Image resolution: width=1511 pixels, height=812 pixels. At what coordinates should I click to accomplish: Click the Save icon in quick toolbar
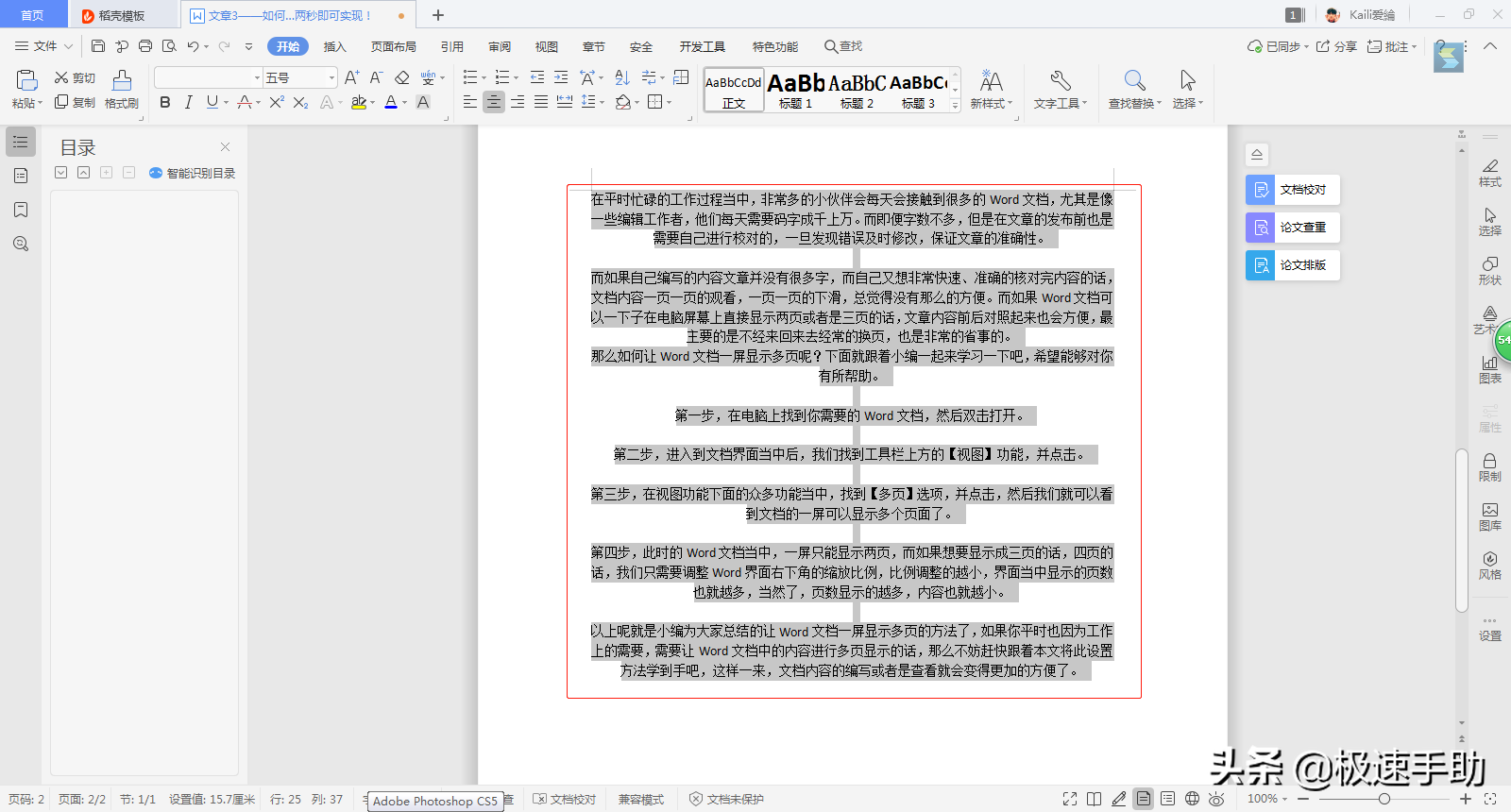point(98,46)
